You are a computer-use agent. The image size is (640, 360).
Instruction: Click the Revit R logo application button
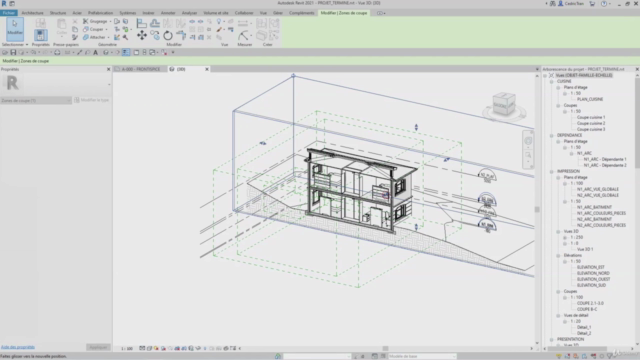tap(4, 3)
